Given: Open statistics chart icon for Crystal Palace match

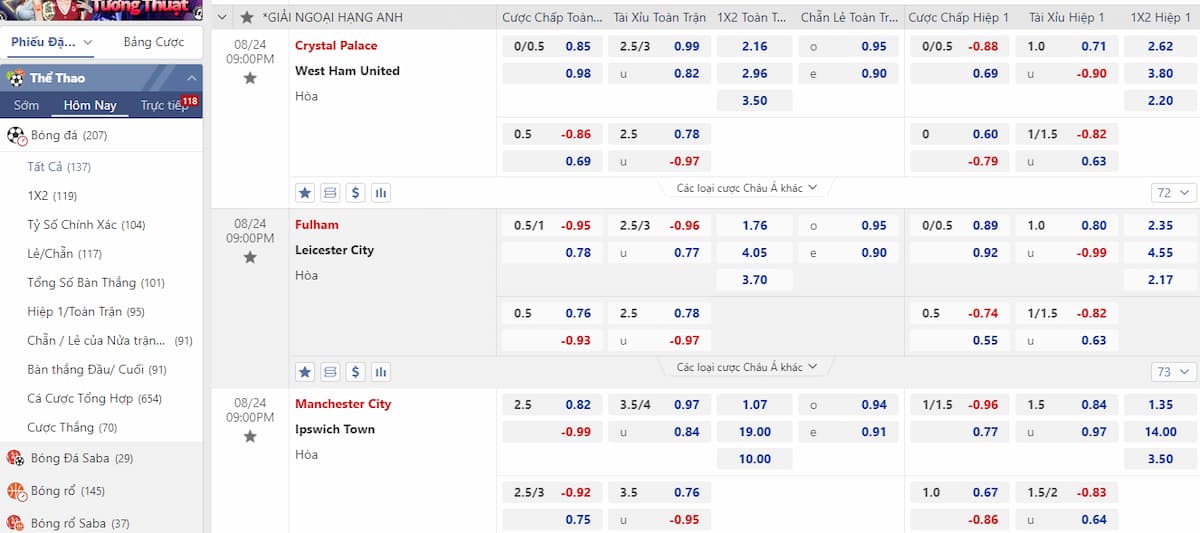Looking at the screenshot, I should (380, 193).
